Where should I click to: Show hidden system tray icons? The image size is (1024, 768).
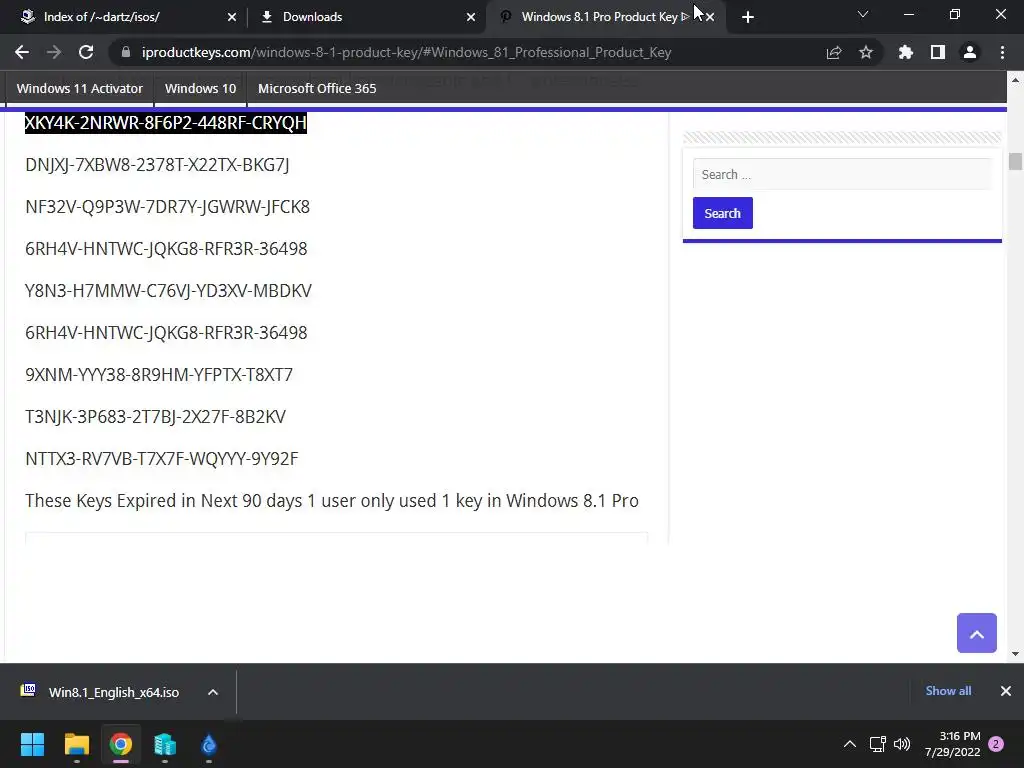tap(850, 744)
